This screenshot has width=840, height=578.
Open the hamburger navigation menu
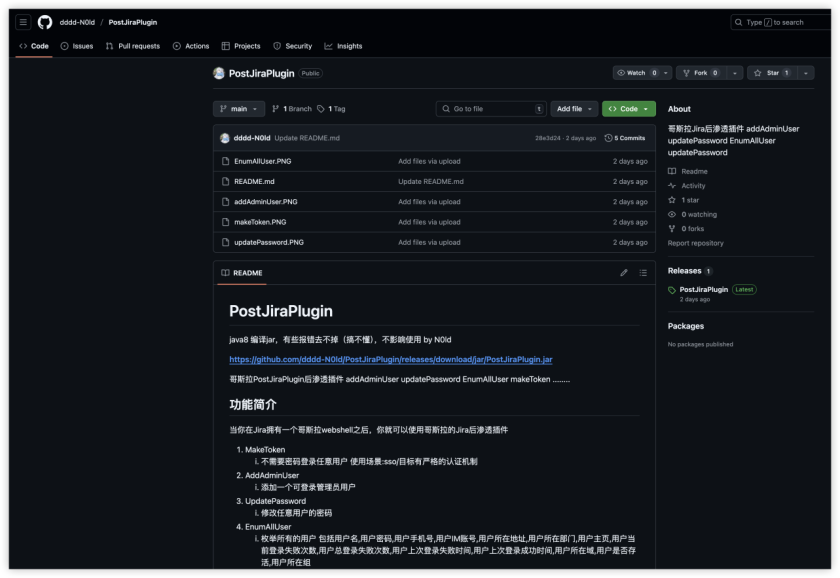[x=23, y=22]
